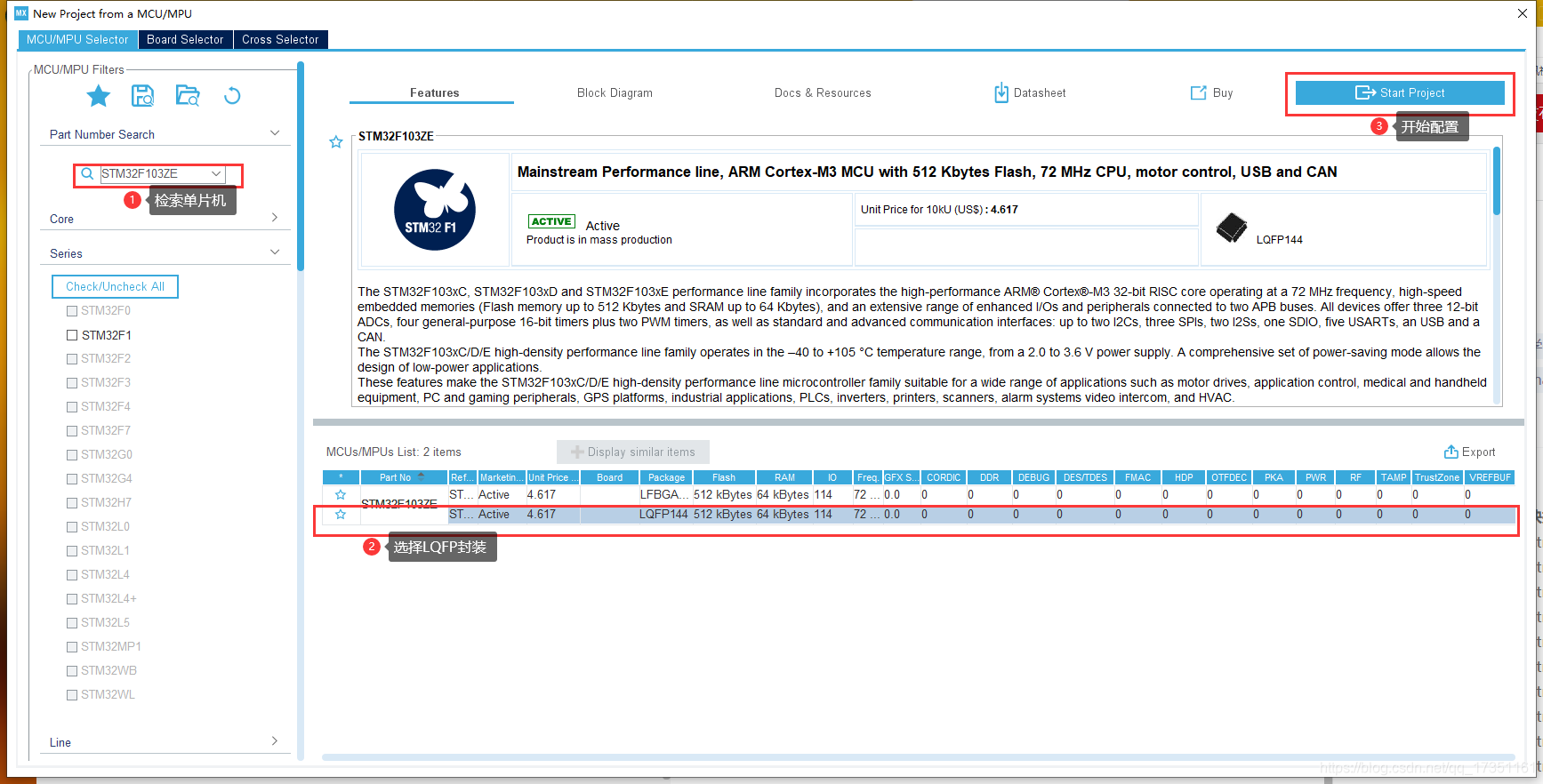Viewport: 1543px width, 784px height.
Task: Click the STM32 F1 butterfly logo
Action: 435,210
